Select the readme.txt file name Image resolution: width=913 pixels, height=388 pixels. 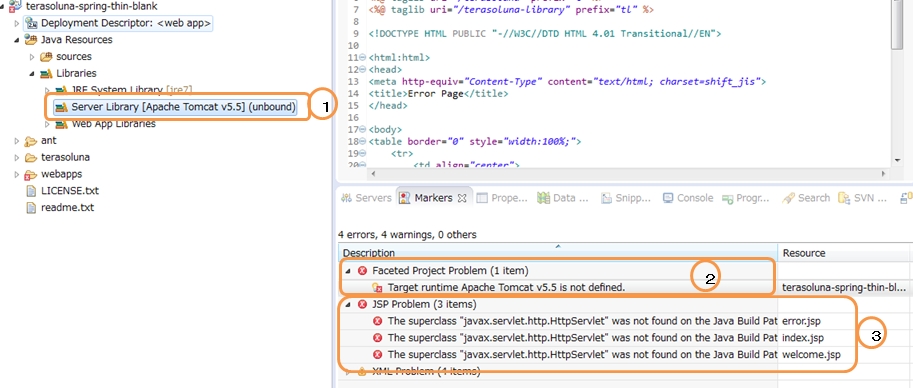[68, 208]
